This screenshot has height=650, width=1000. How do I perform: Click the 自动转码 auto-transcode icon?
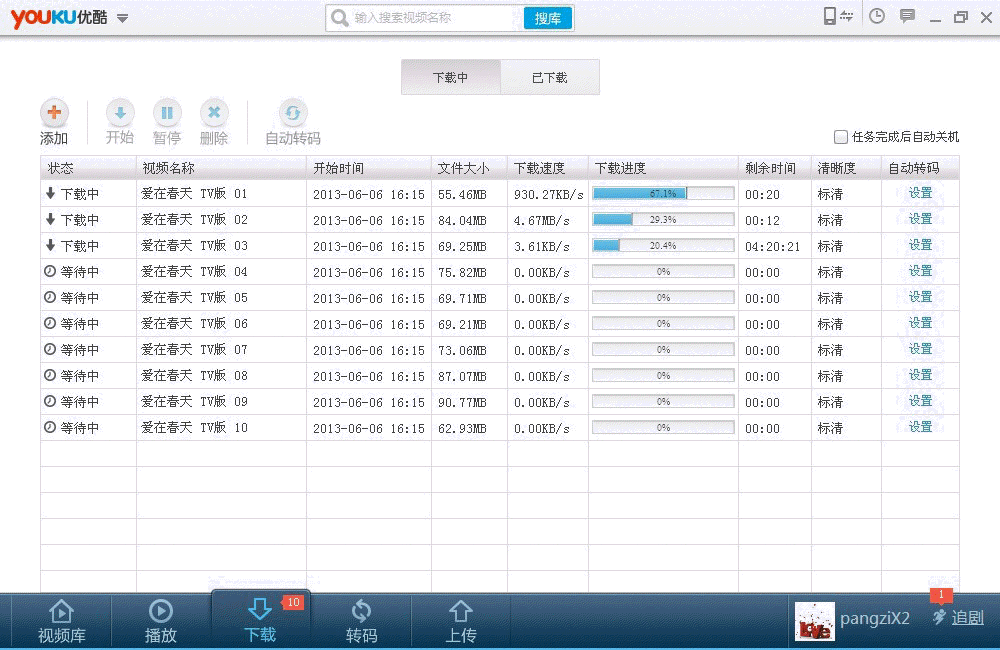292,113
